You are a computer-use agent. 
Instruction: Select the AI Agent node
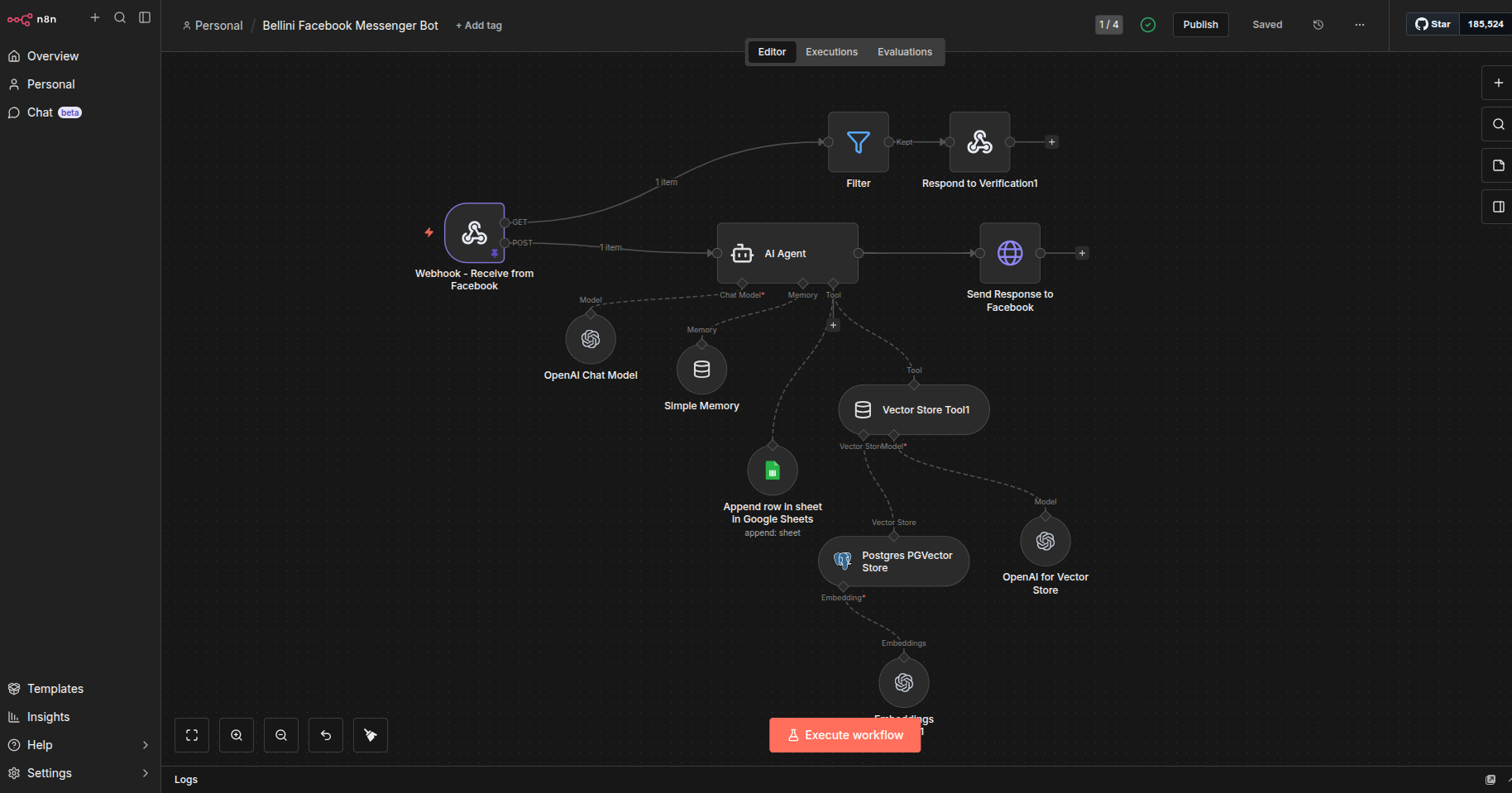pos(787,253)
